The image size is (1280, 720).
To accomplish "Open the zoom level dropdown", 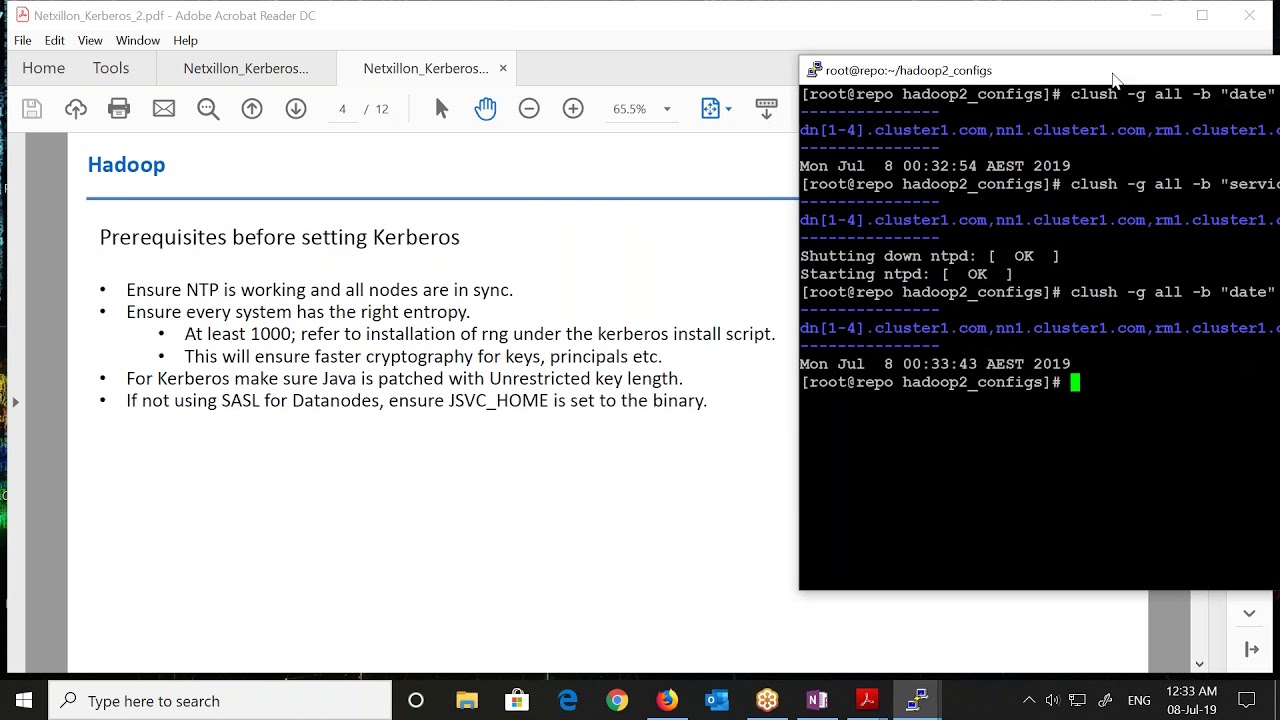I will click(667, 109).
